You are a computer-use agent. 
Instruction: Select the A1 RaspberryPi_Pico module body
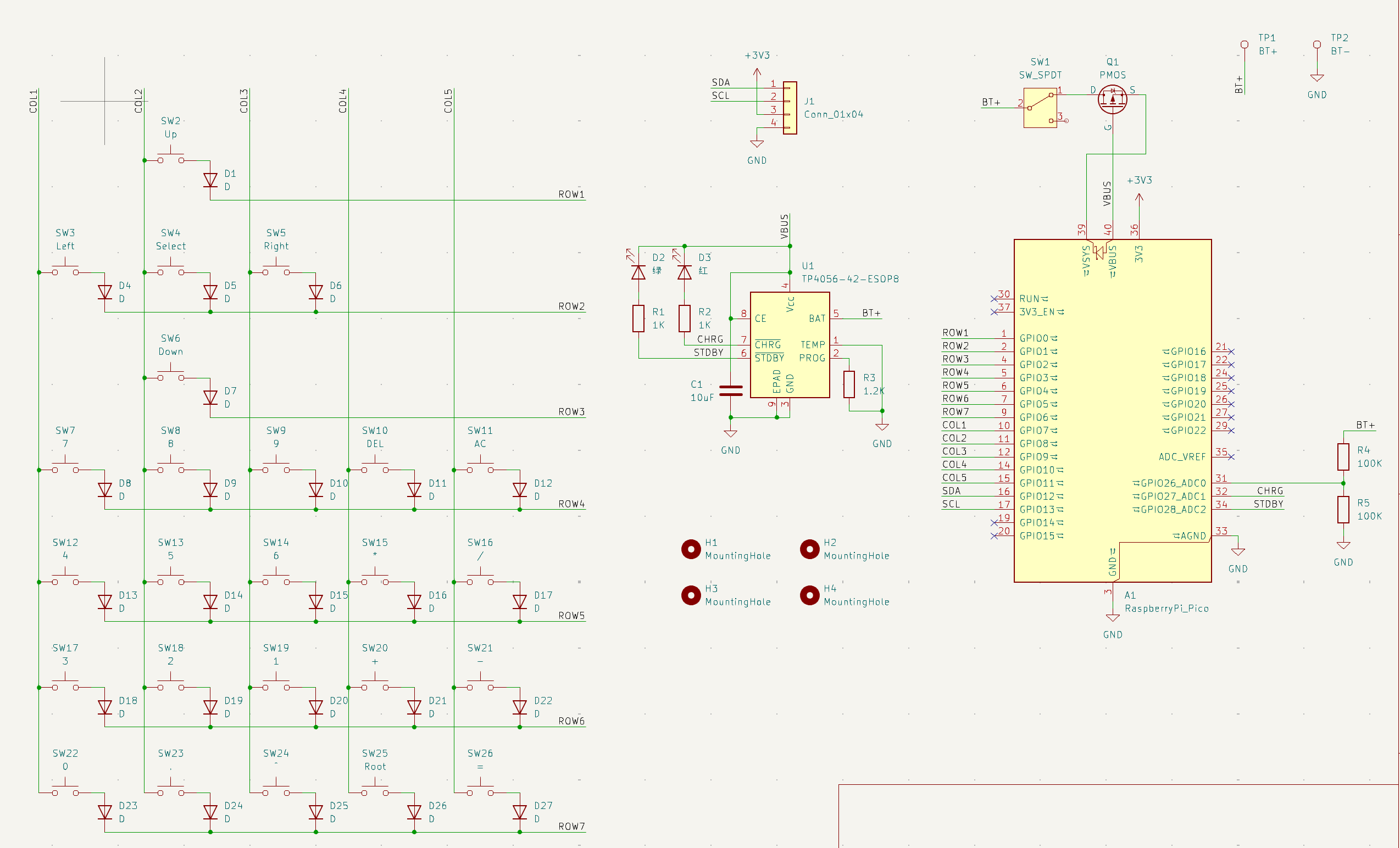pyautogui.click(x=1113, y=411)
